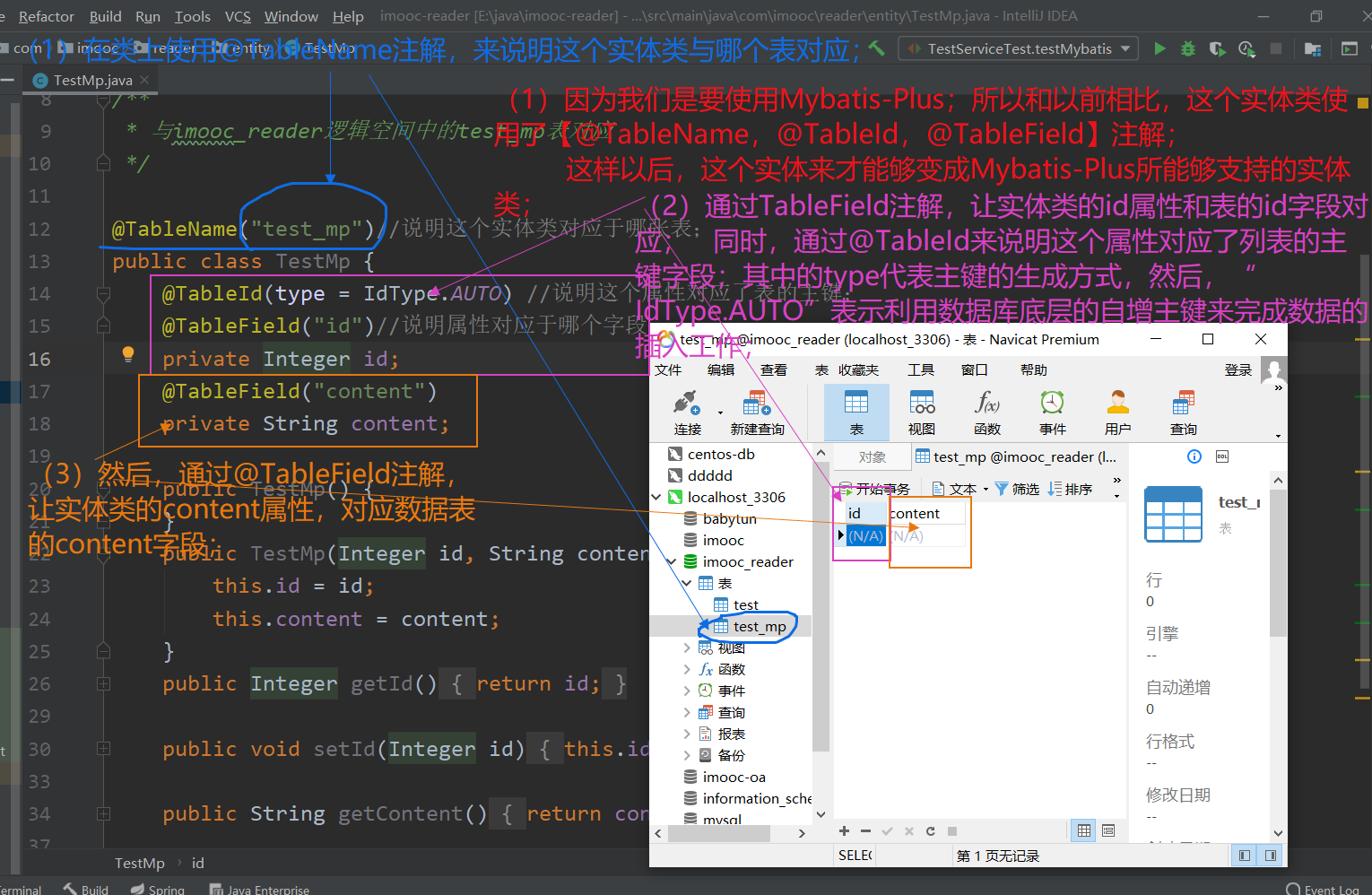Viewport: 1372px width, 895px height.
Task: Start debugging with the bug icon
Action: coord(1187,48)
